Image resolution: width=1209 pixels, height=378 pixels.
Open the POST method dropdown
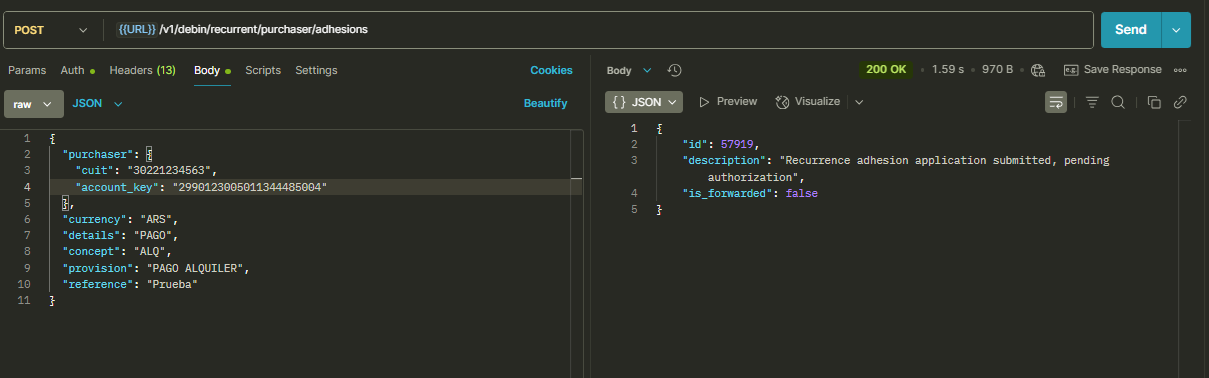click(52, 30)
